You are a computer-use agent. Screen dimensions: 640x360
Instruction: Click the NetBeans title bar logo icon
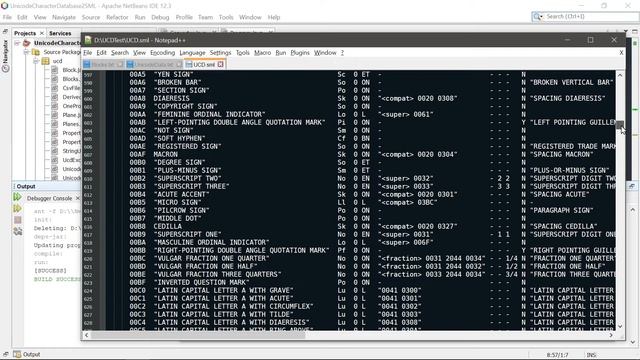click(4, 6)
